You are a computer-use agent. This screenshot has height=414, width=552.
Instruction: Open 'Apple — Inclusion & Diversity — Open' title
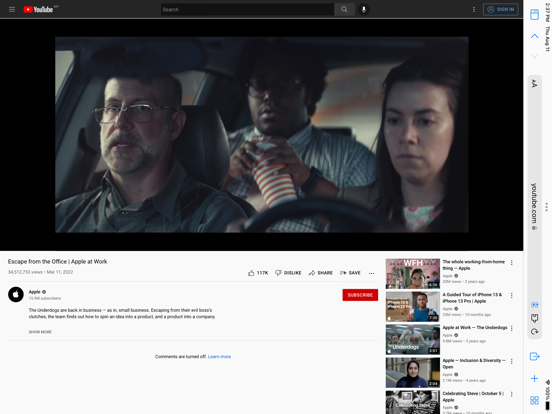coord(474,364)
